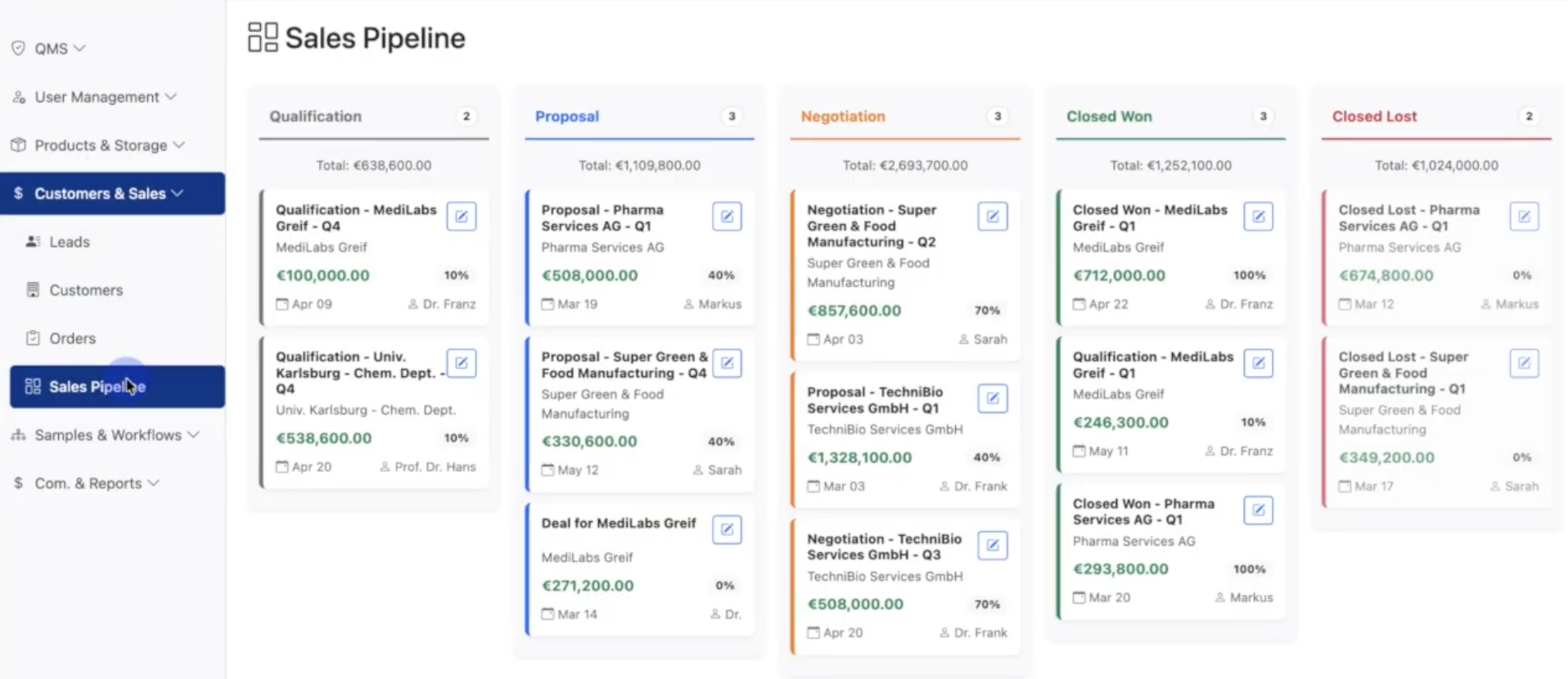Viewport: 1568px width, 679px height.
Task: Edit Closed Won - MediLabs Greif - Q1 deal
Action: pyautogui.click(x=1259, y=217)
